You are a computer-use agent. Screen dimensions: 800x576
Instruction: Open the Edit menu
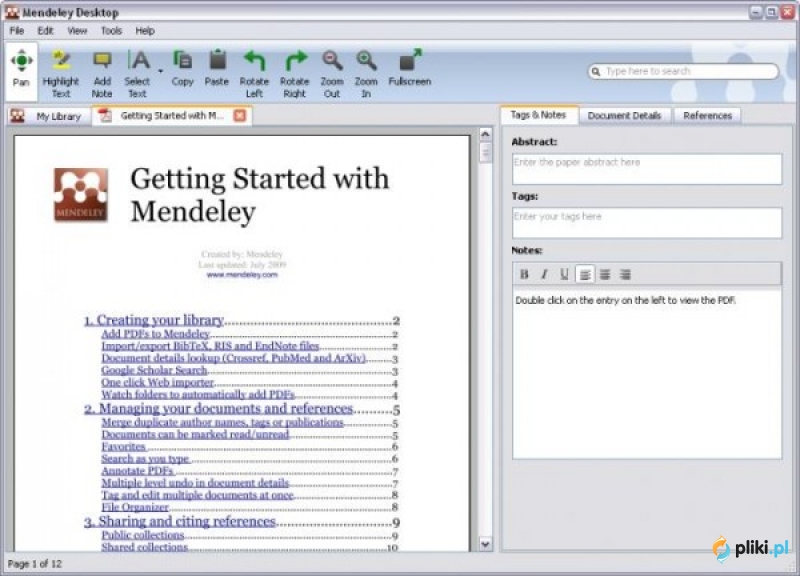tap(45, 31)
